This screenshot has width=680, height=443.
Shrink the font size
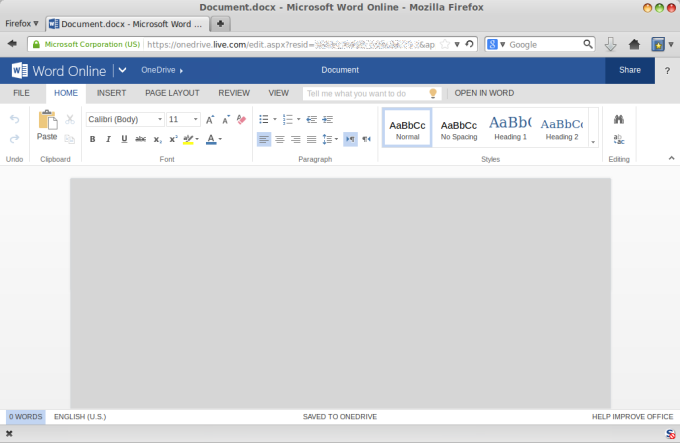(x=226, y=120)
